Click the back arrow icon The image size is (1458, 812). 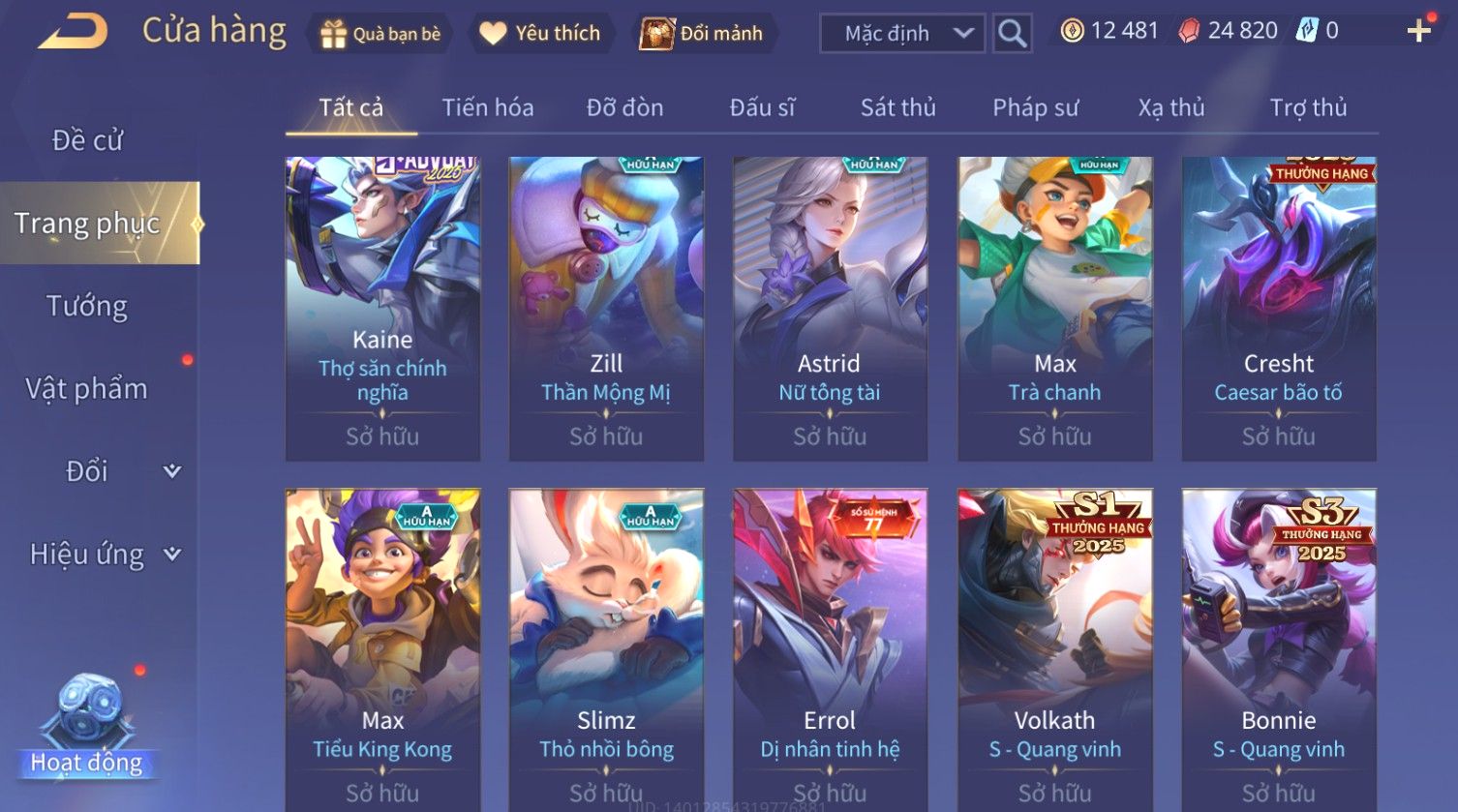click(x=73, y=31)
